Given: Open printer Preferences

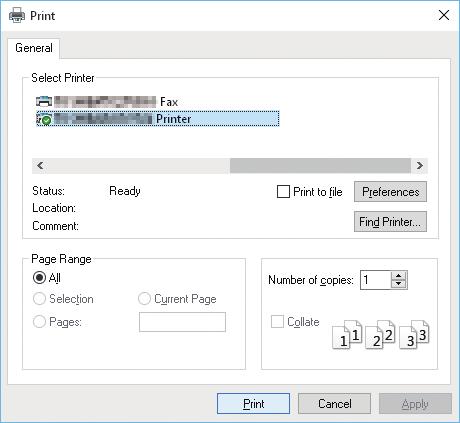Looking at the screenshot, I should click(390, 192).
